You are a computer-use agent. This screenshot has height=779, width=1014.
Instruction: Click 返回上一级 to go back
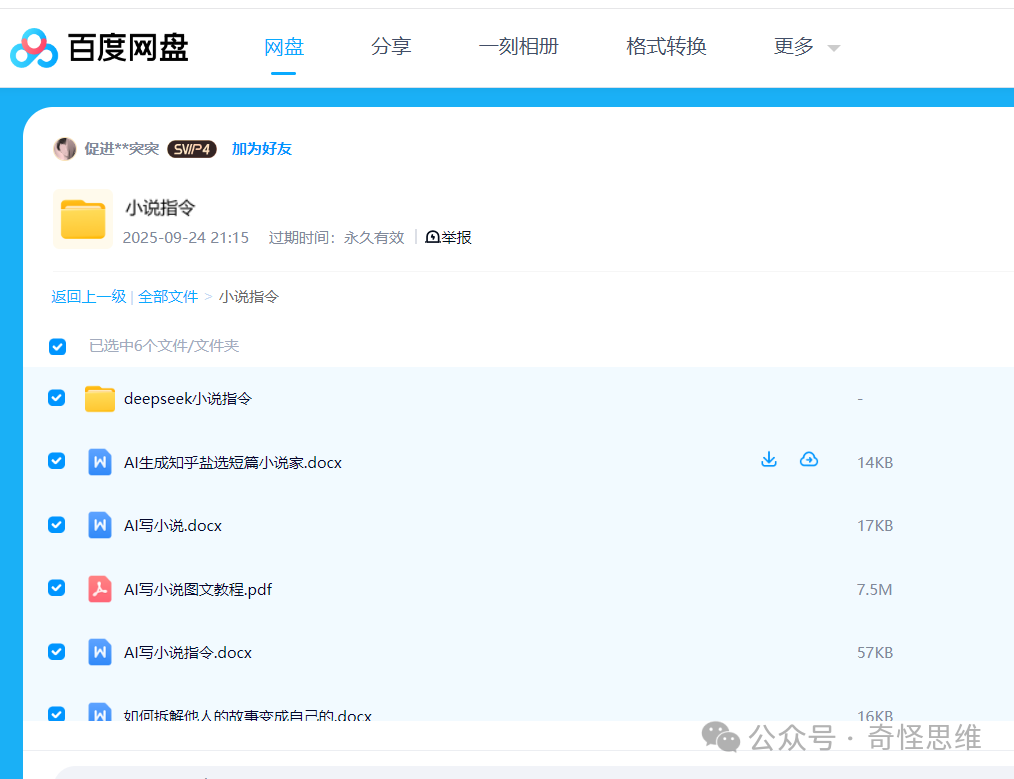pyautogui.click(x=88, y=296)
